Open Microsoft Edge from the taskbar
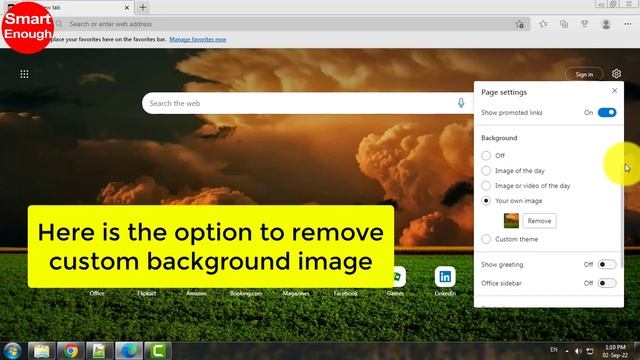Viewport: 640px width, 360px height. tap(129, 351)
